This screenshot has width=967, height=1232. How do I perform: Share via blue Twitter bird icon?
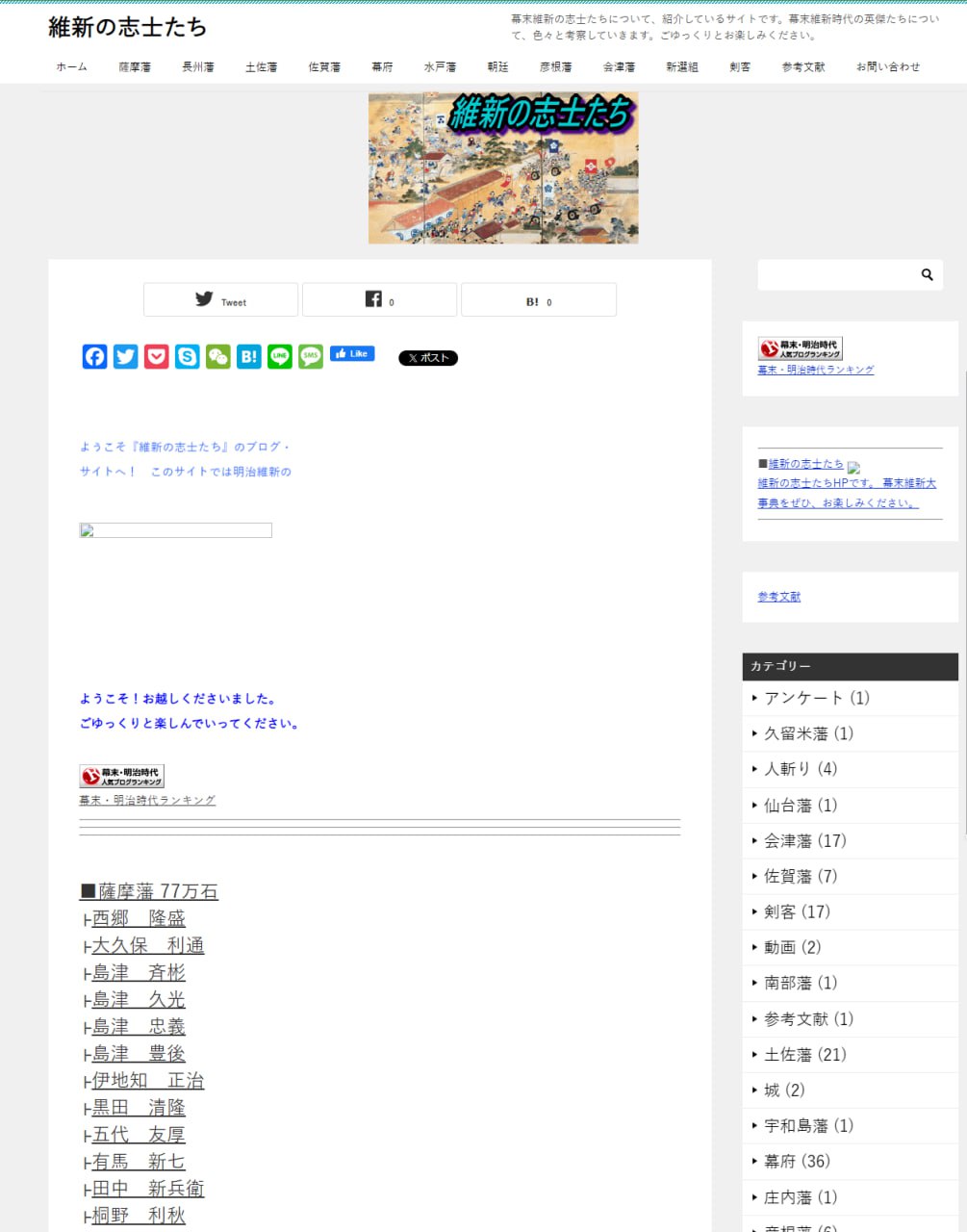tap(125, 357)
